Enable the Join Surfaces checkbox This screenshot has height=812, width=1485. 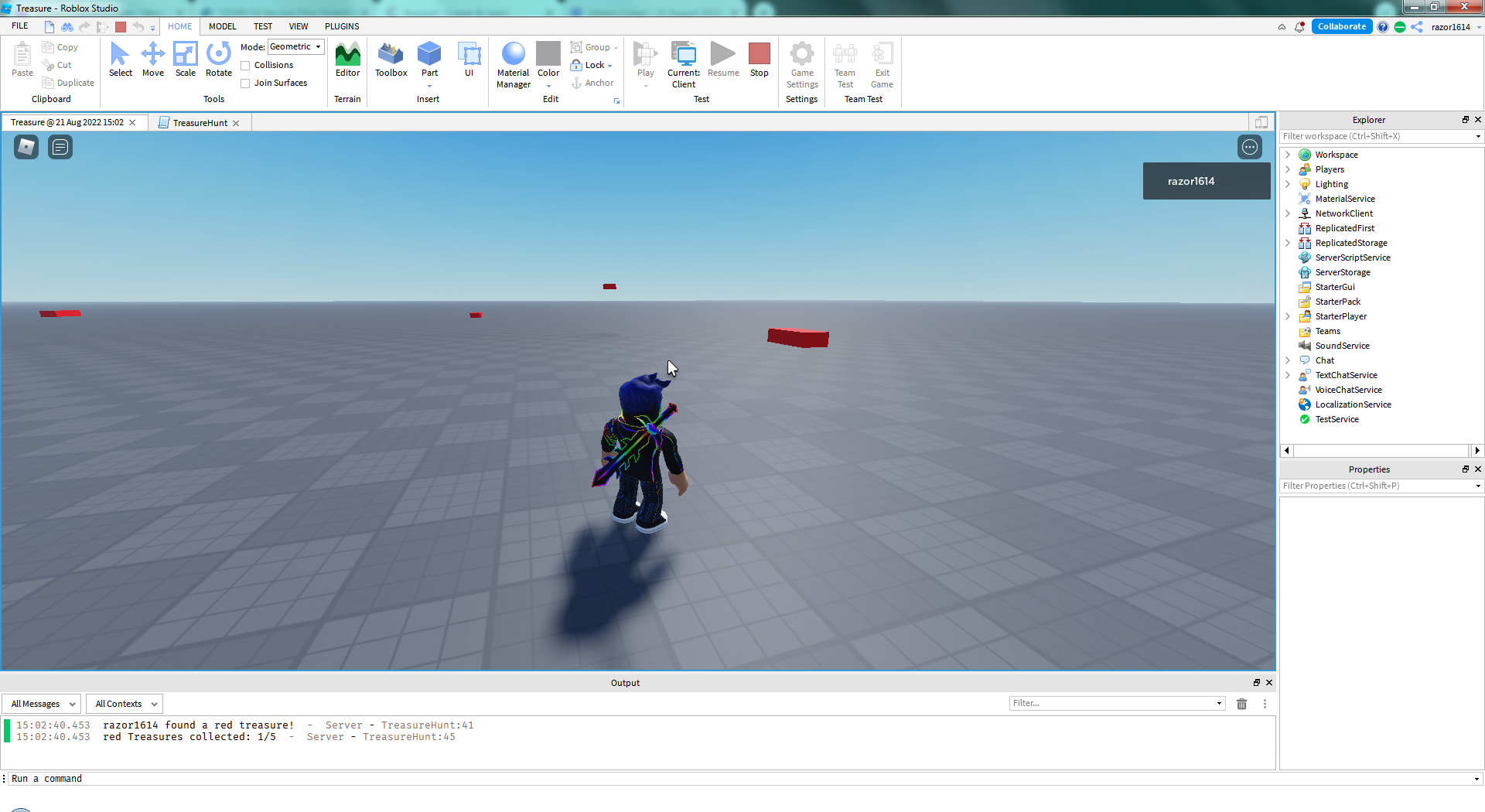click(245, 84)
